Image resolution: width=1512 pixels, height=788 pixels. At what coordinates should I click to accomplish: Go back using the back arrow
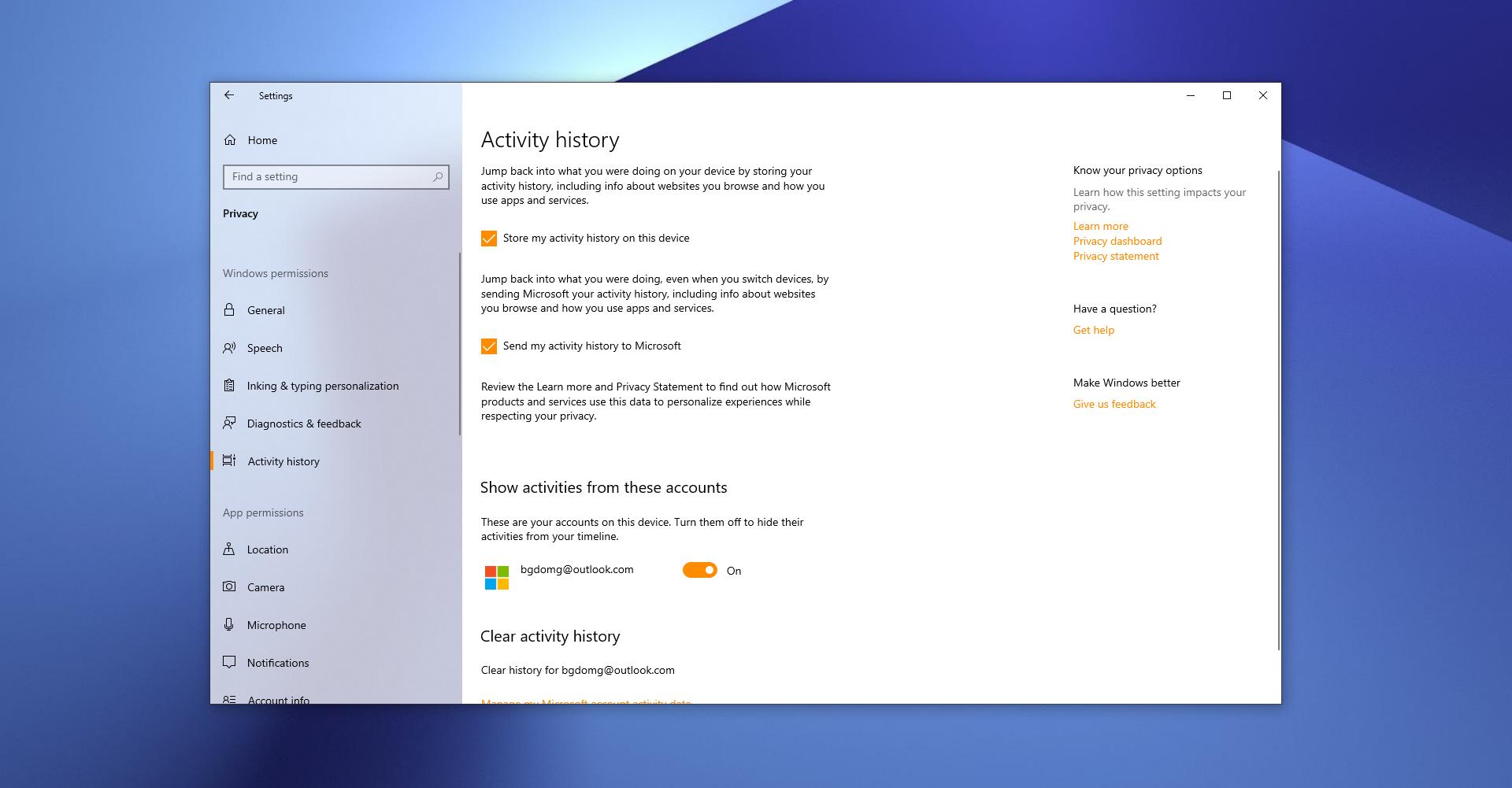click(x=229, y=95)
